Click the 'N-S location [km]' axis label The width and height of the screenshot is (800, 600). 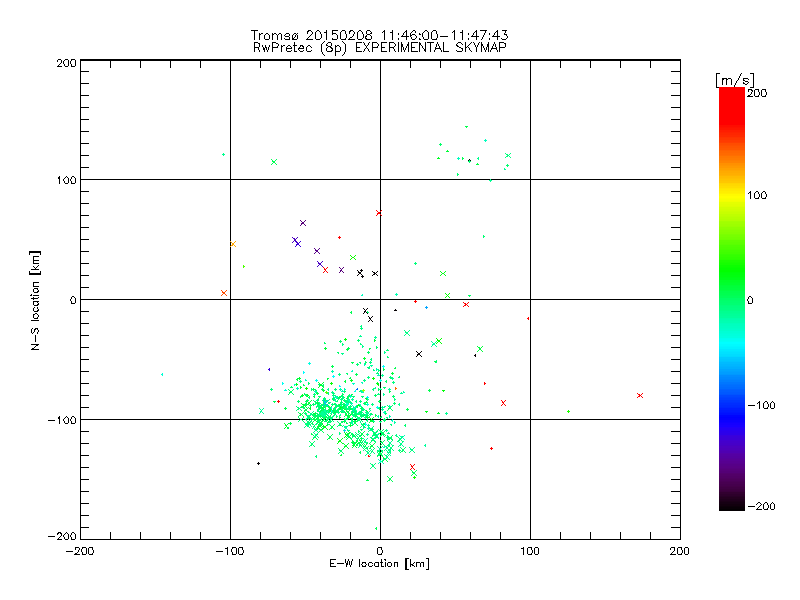pos(35,300)
